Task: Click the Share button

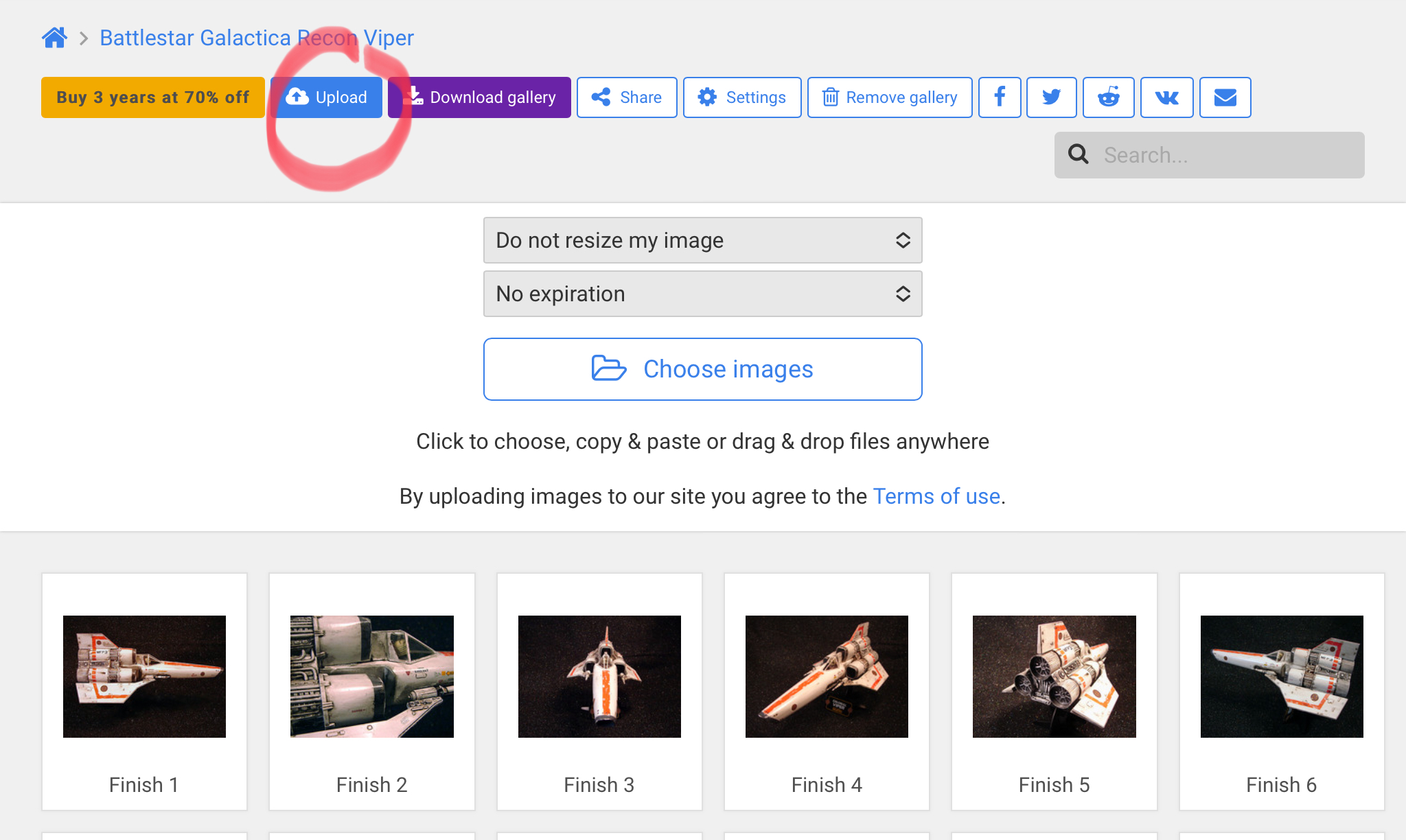Action: 627,97
